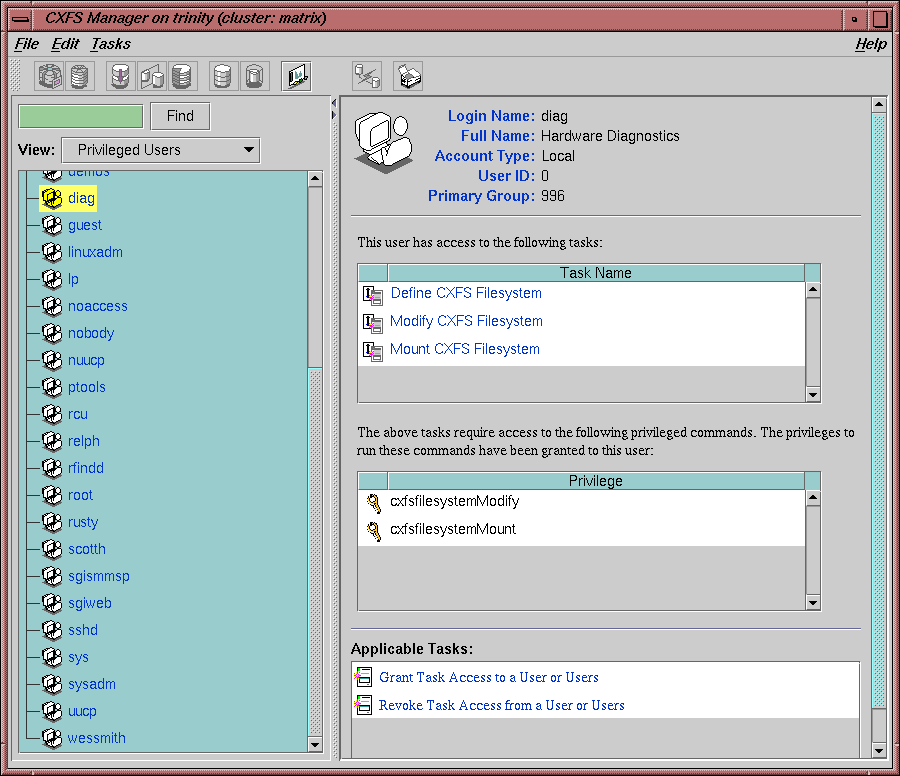Image resolution: width=900 pixels, height=776 pixels.
Task: Click the user icon beside linuxadm
Action: click(x=52, y=252)
